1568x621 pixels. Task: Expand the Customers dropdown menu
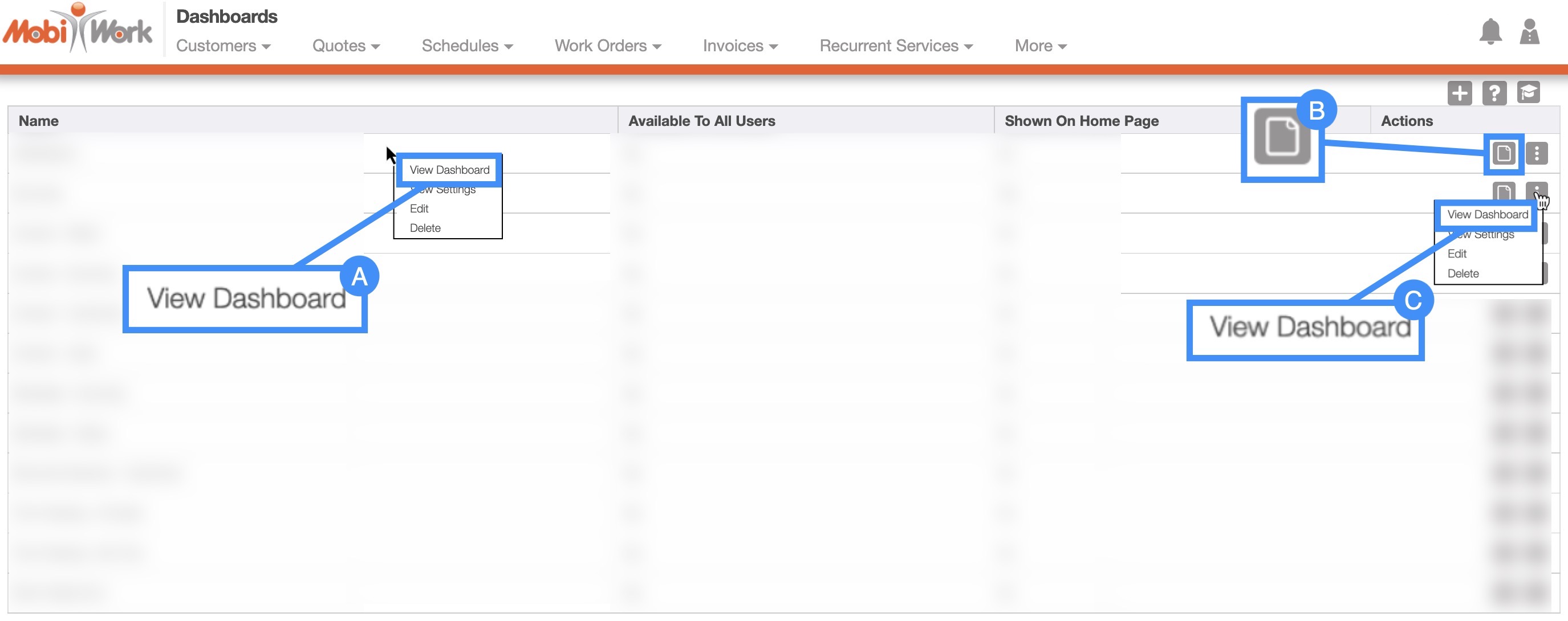click(x=223, y=46)
